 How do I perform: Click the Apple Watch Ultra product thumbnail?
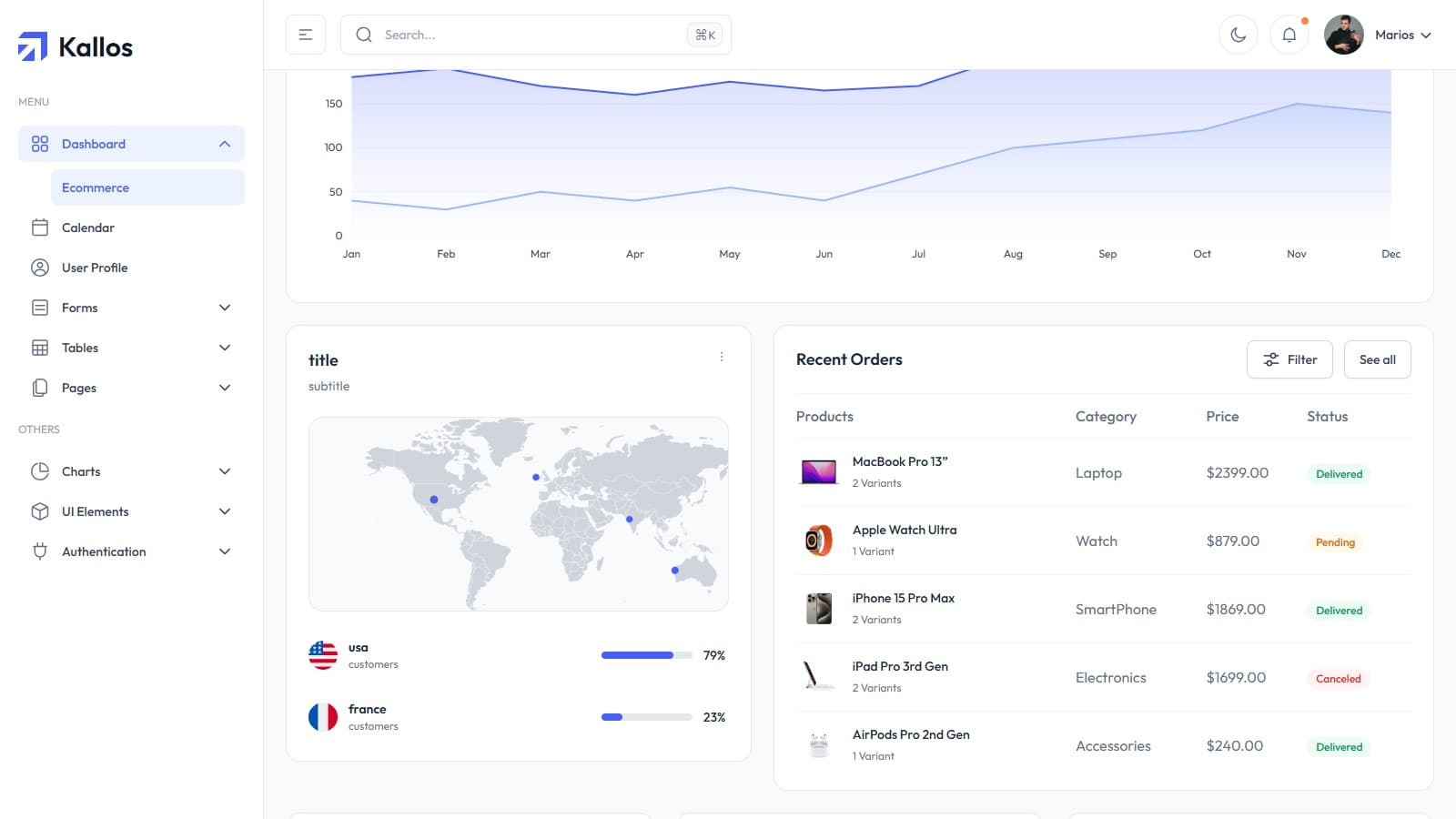[819, 541]
